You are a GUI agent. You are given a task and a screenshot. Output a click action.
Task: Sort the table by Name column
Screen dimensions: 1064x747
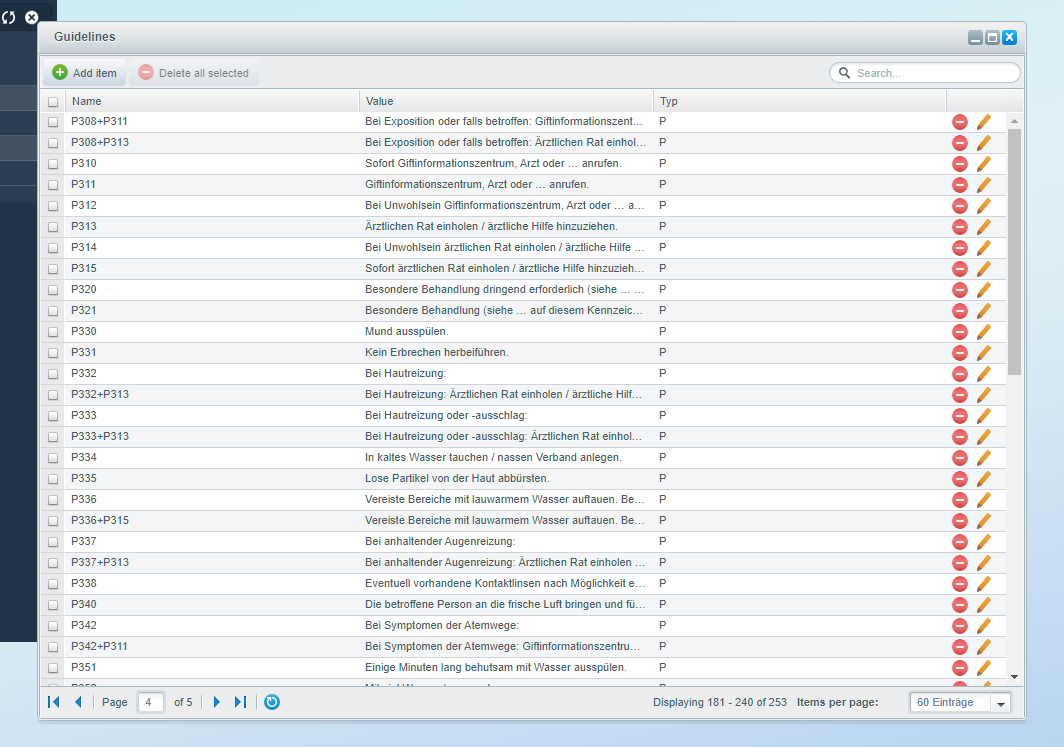coord(212,101)
